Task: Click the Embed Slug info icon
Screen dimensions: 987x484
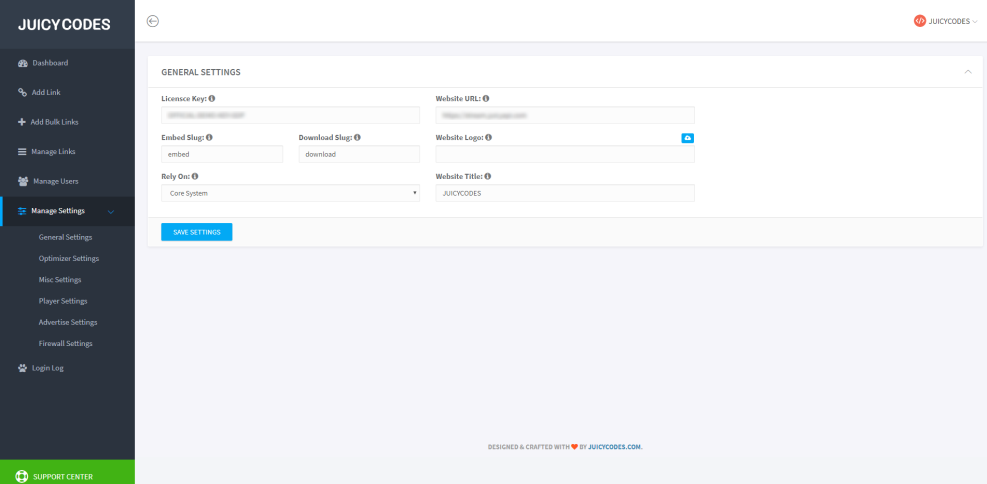Action: point(209,137)
